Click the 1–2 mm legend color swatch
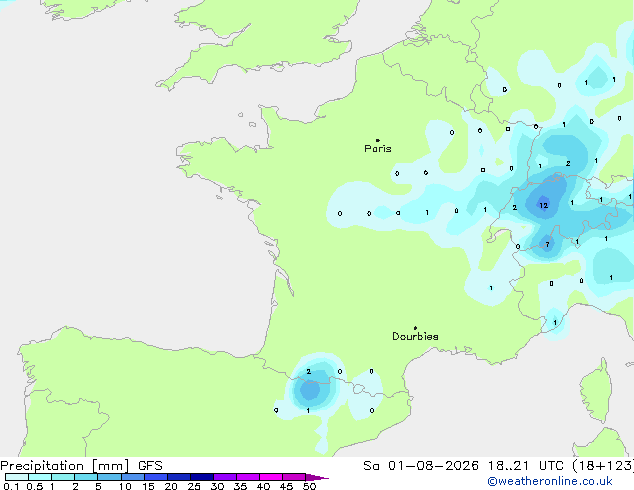Viewport: 634px width, 490px height. pos(63,477)
